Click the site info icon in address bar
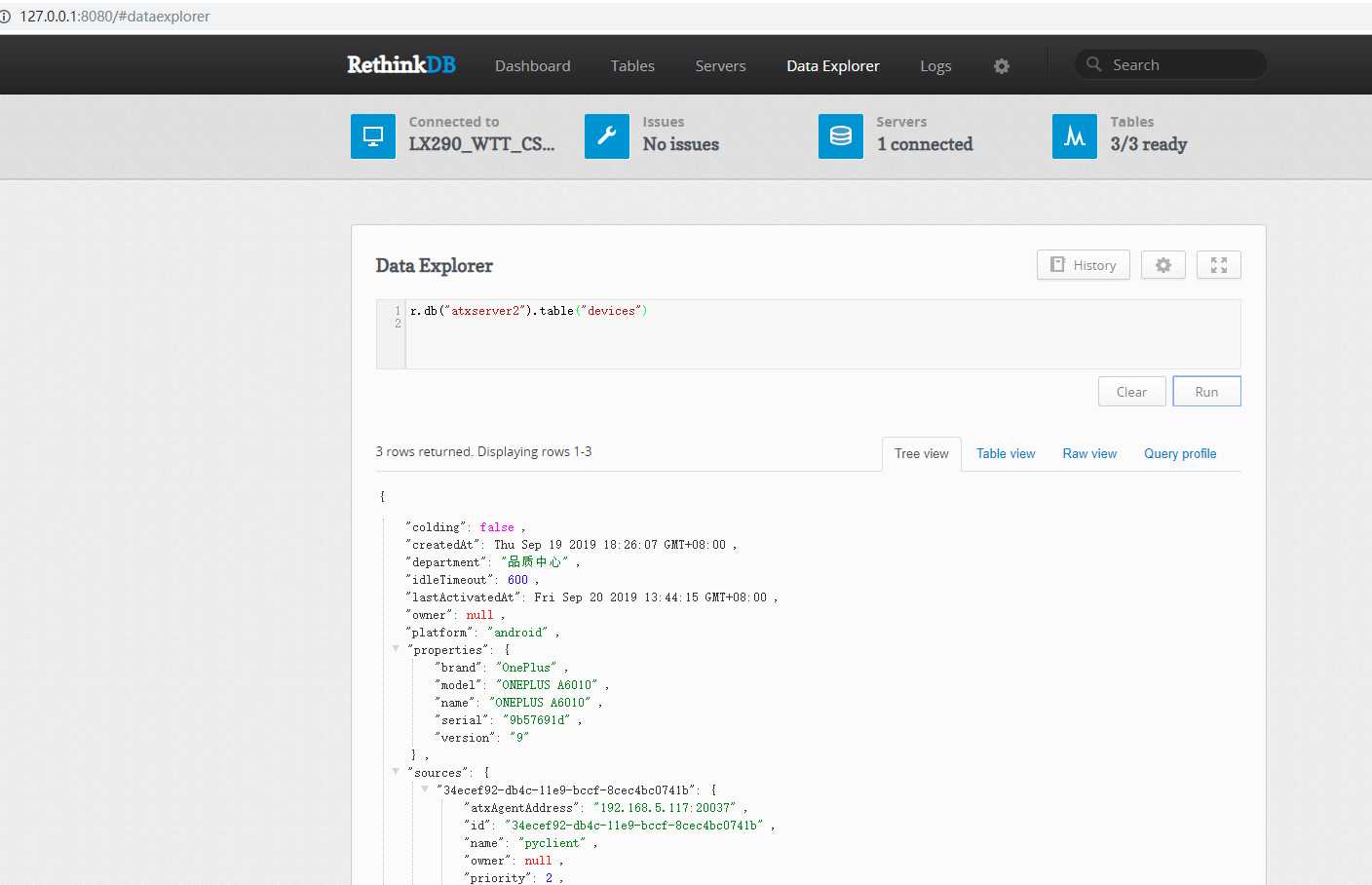Image resolution: width=1372 pixels, height=885 pixels. [x=5, y=17]
